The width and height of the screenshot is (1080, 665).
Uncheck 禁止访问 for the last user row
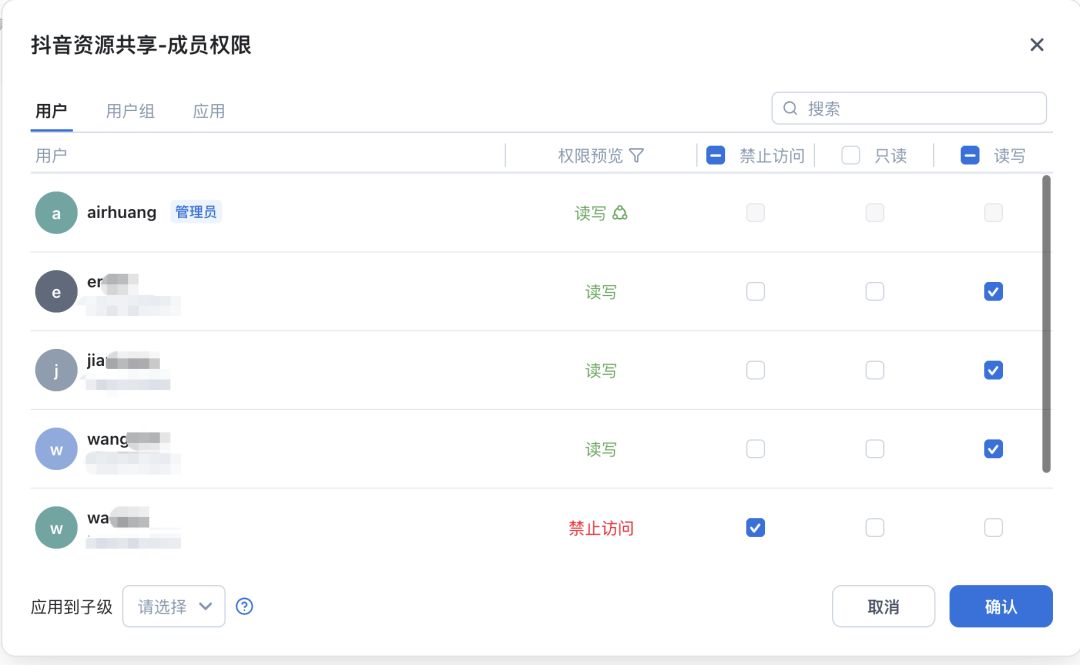(756, 527)
